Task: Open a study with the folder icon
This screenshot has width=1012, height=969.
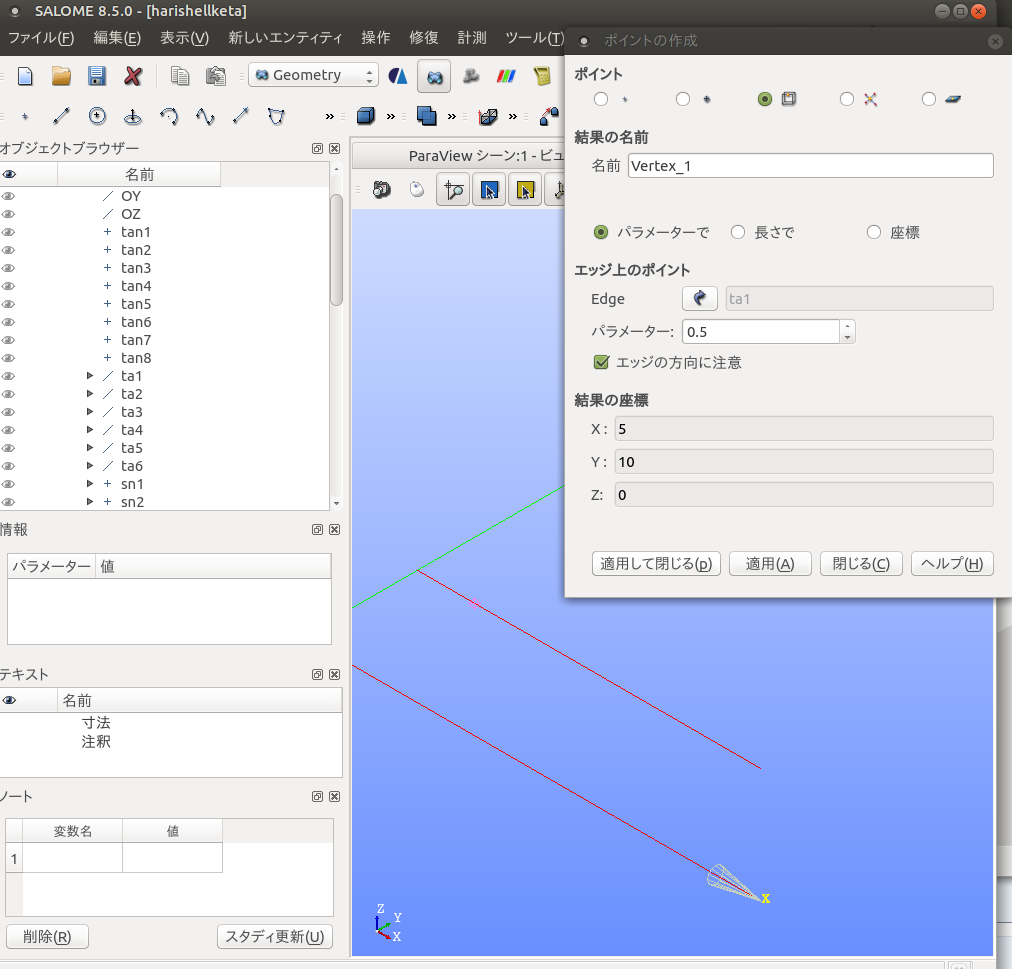Action: (x=61, y=76)
